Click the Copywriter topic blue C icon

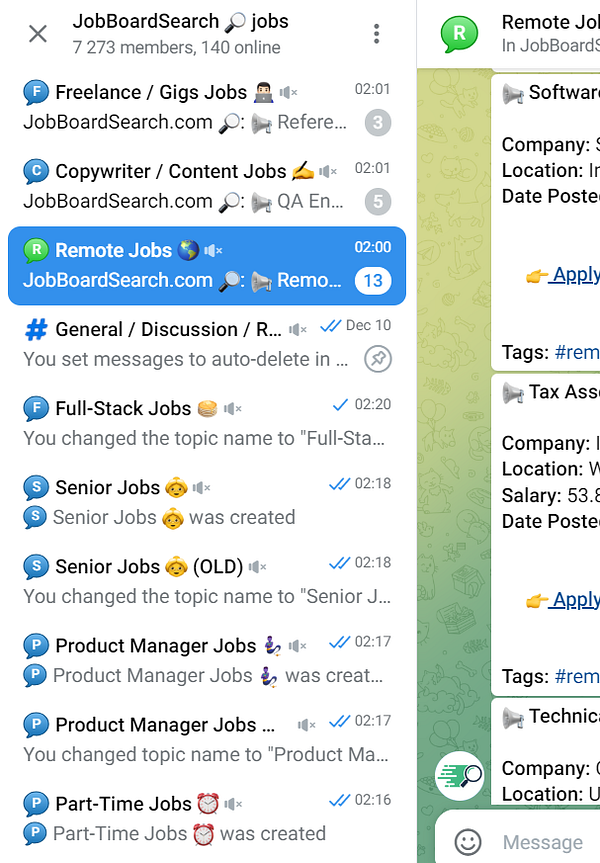coord(36,172)
